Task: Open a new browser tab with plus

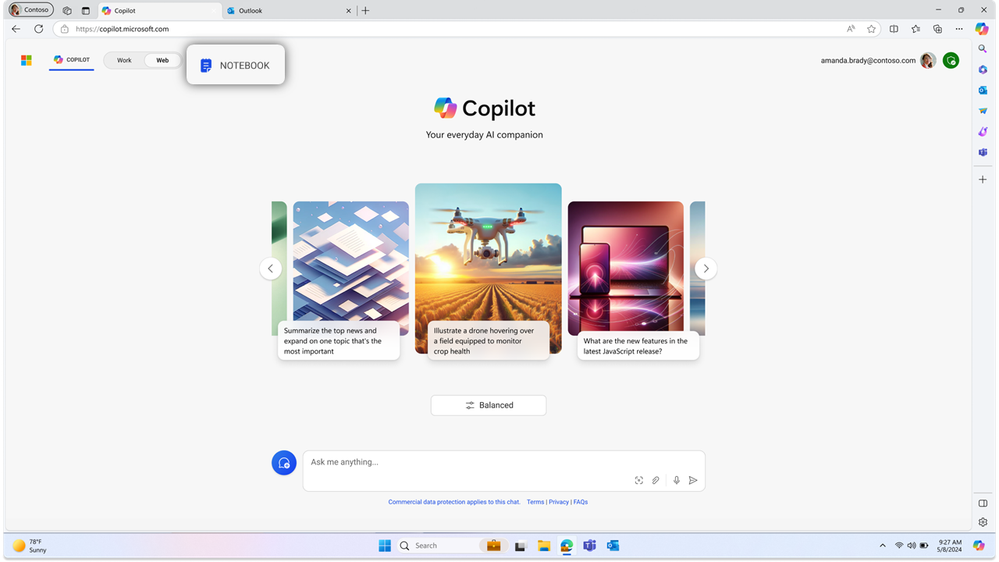Action: [x=366, y=11]
